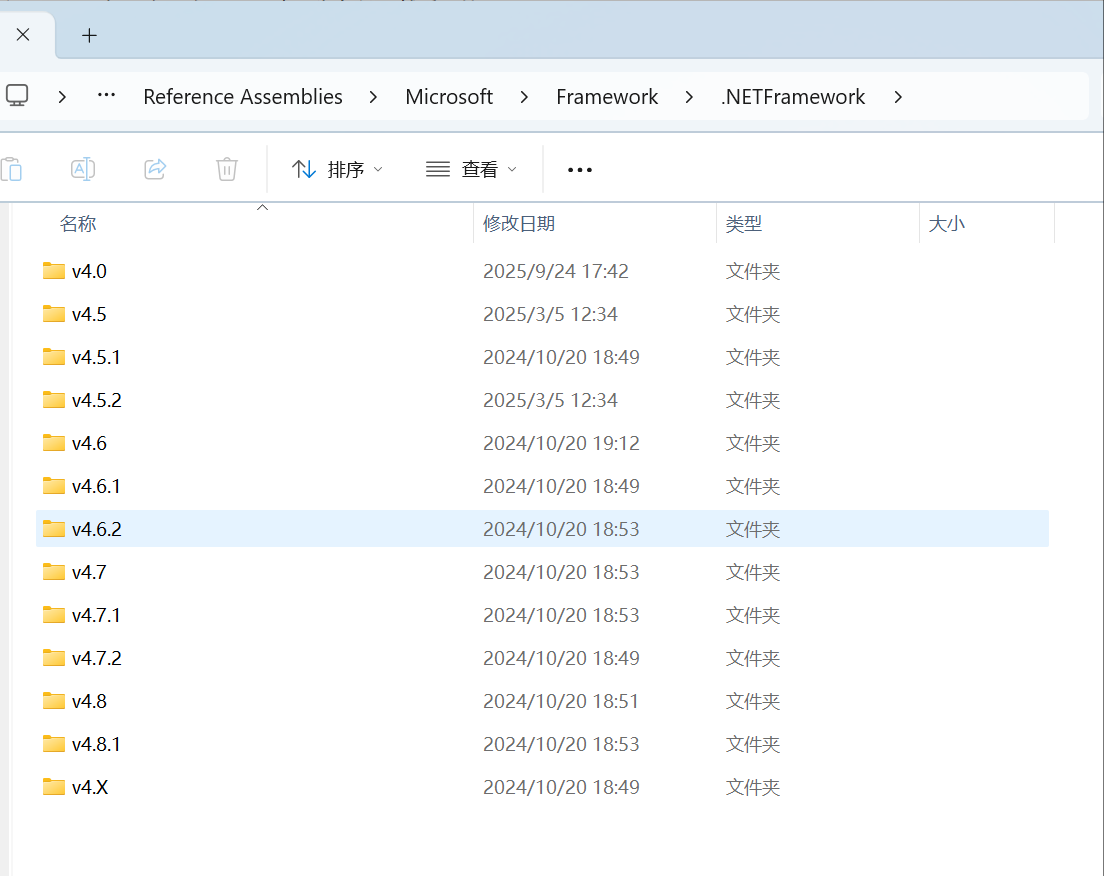Click the folder icon of v4.6.2
Image resolution: width=1104 pixels, height=876 pixels.
coord(54,528)
